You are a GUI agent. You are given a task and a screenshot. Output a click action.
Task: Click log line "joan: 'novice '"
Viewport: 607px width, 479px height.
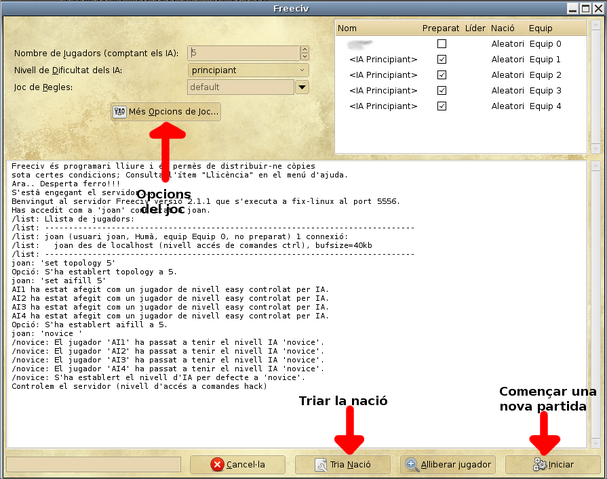(46, 333)
